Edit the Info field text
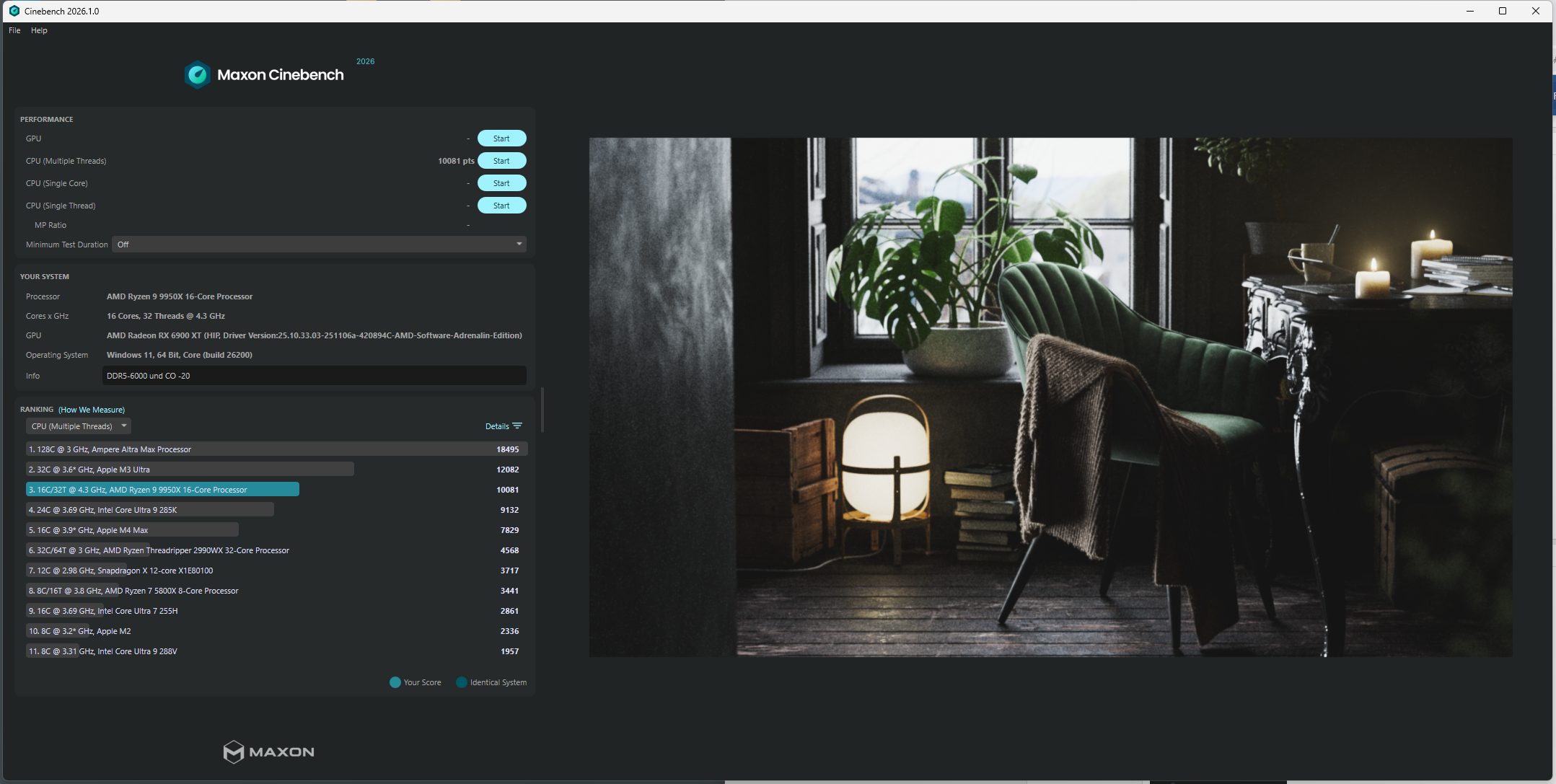 (x=314, y=376)
